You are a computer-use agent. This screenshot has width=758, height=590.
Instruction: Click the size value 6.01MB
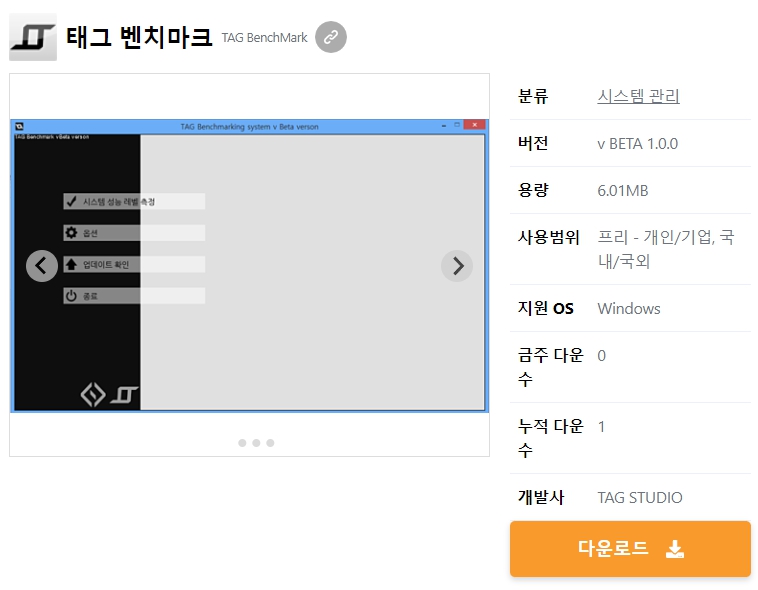pos(623,191)
